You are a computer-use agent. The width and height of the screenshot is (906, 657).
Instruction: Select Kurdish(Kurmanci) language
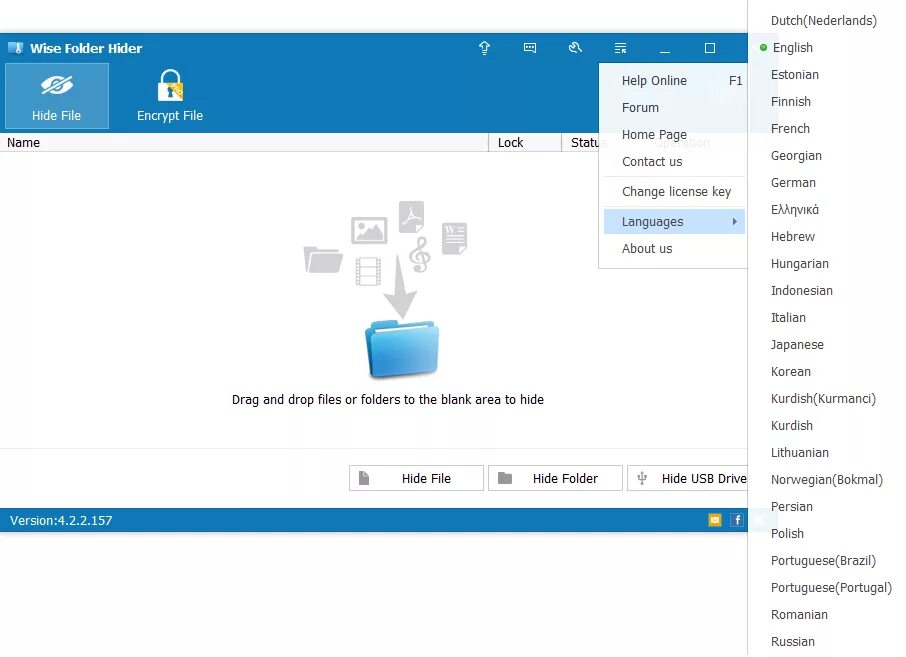(823, 399)
